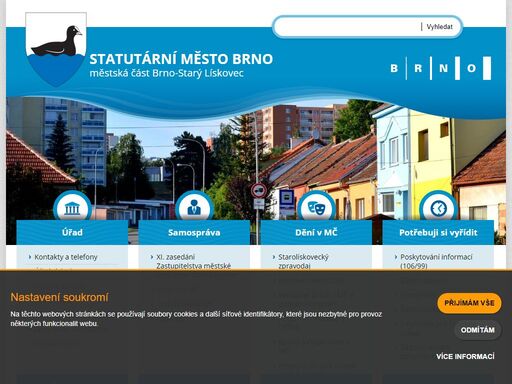Click the Nastavení soukromí heading
The image size is (512, 384).
pyautogui.click(x=59, y=297)
